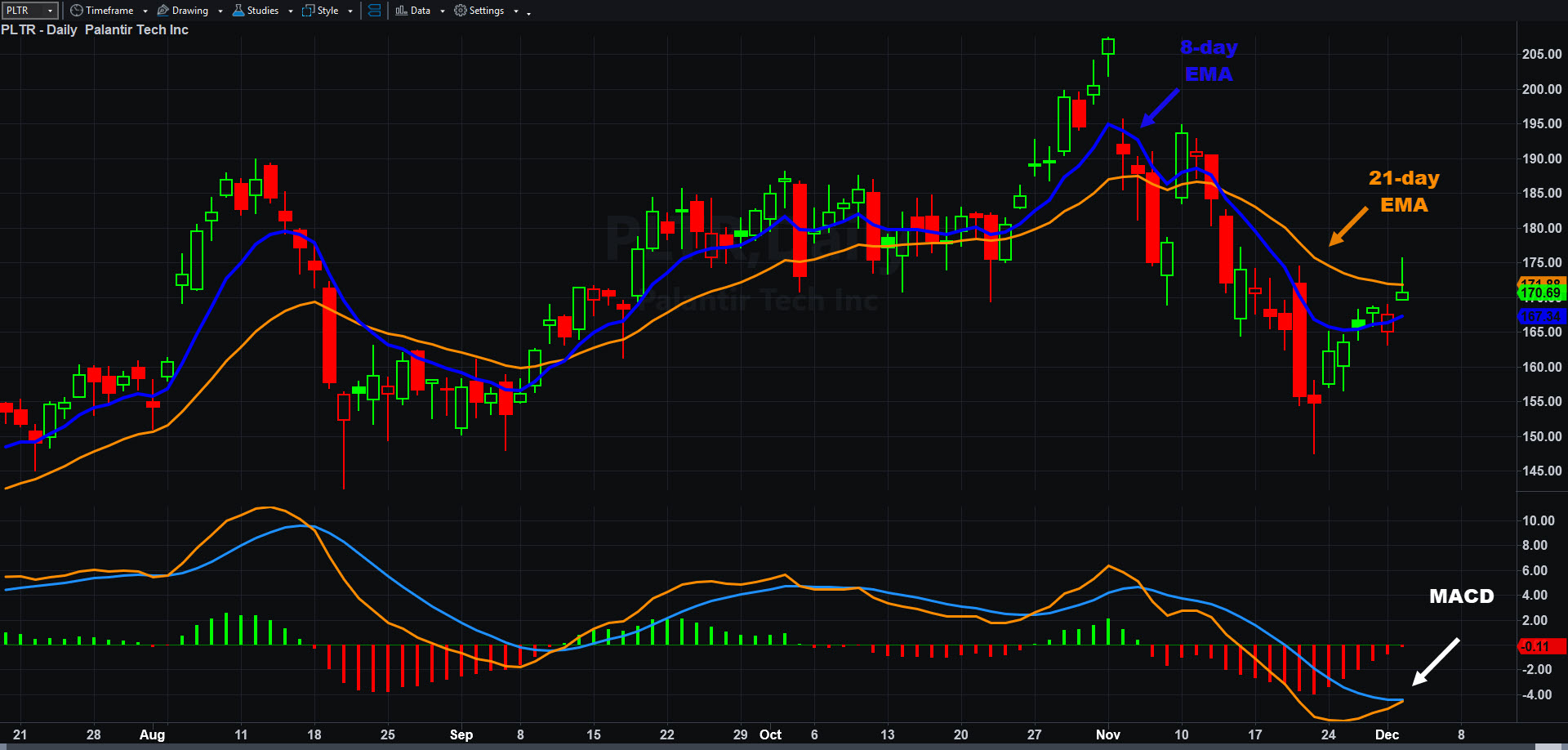Click the Timeframe clock icon
The width and height of the screenshot is (1568, 750).
[x=76, y=11]
